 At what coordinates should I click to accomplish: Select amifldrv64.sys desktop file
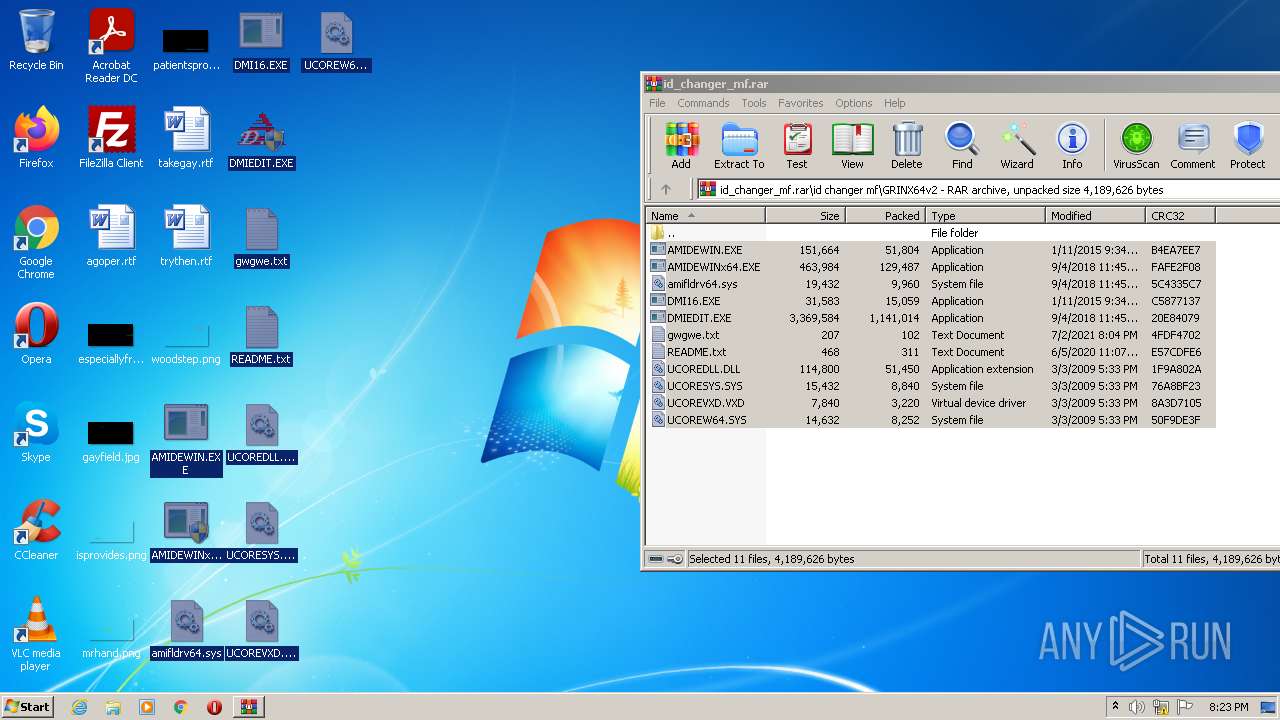(186, 628)
